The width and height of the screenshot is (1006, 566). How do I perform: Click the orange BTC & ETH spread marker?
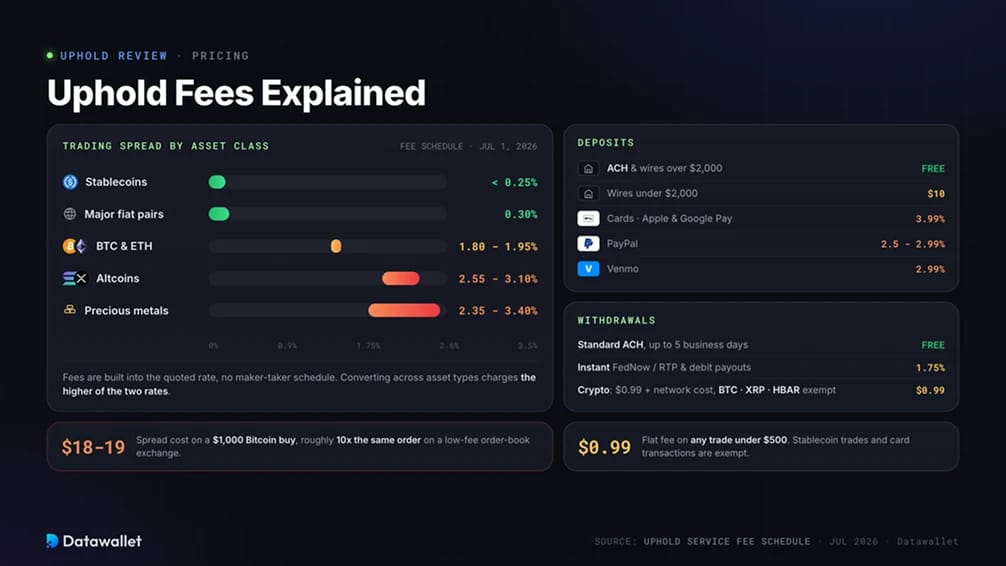336,246
